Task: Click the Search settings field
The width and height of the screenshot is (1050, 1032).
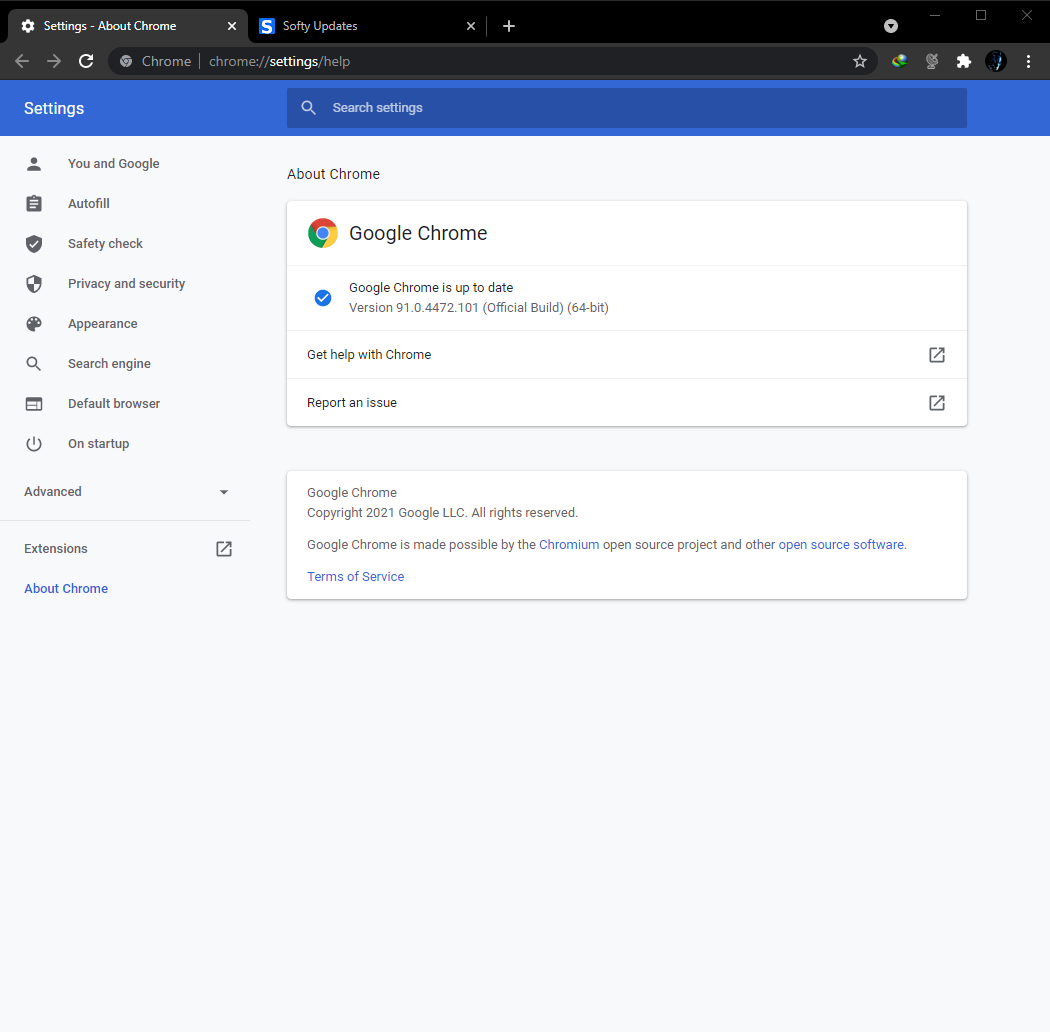Action: (x=627, y=108)
